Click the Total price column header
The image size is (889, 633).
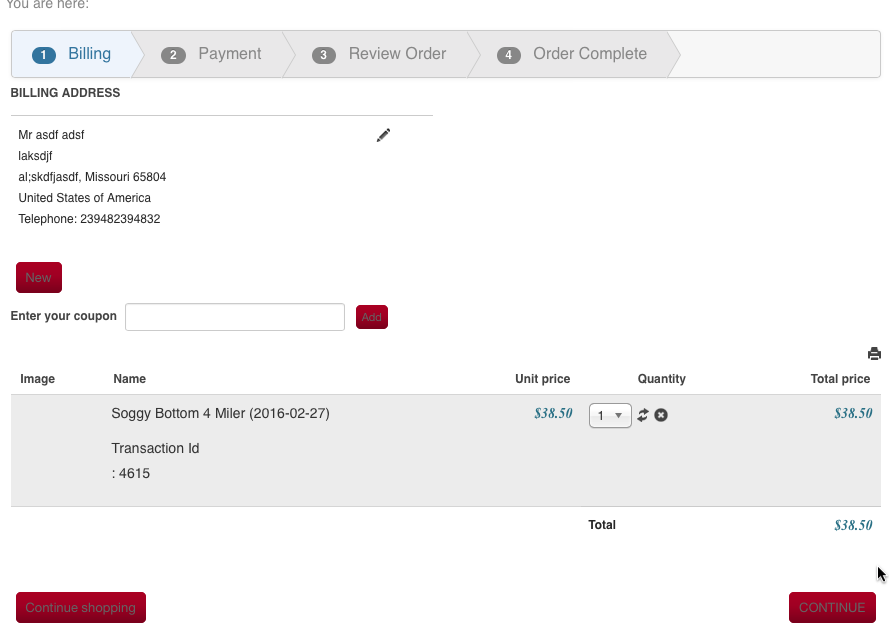tap(839, 379)
